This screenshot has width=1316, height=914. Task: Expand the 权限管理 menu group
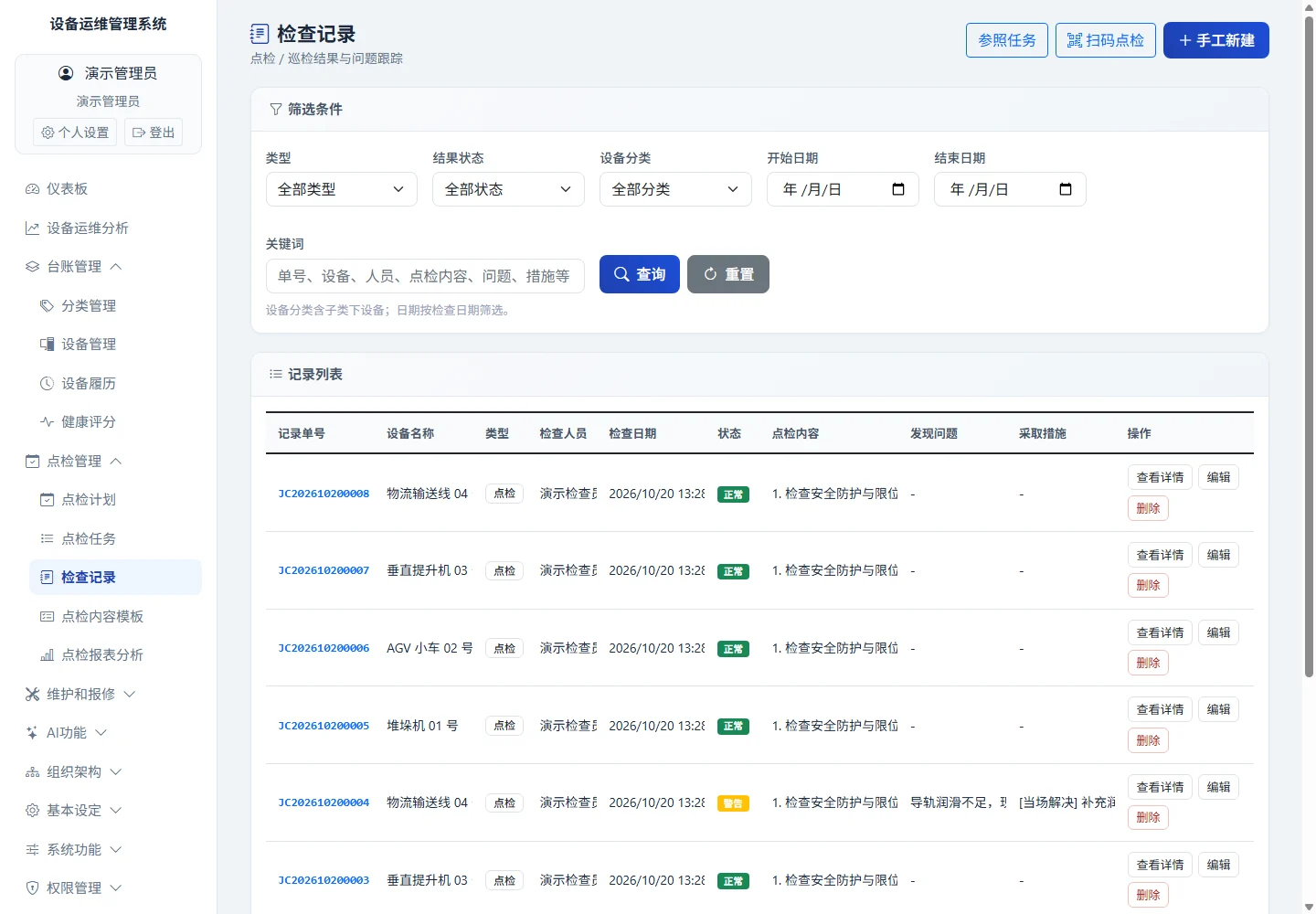(108, 888)
